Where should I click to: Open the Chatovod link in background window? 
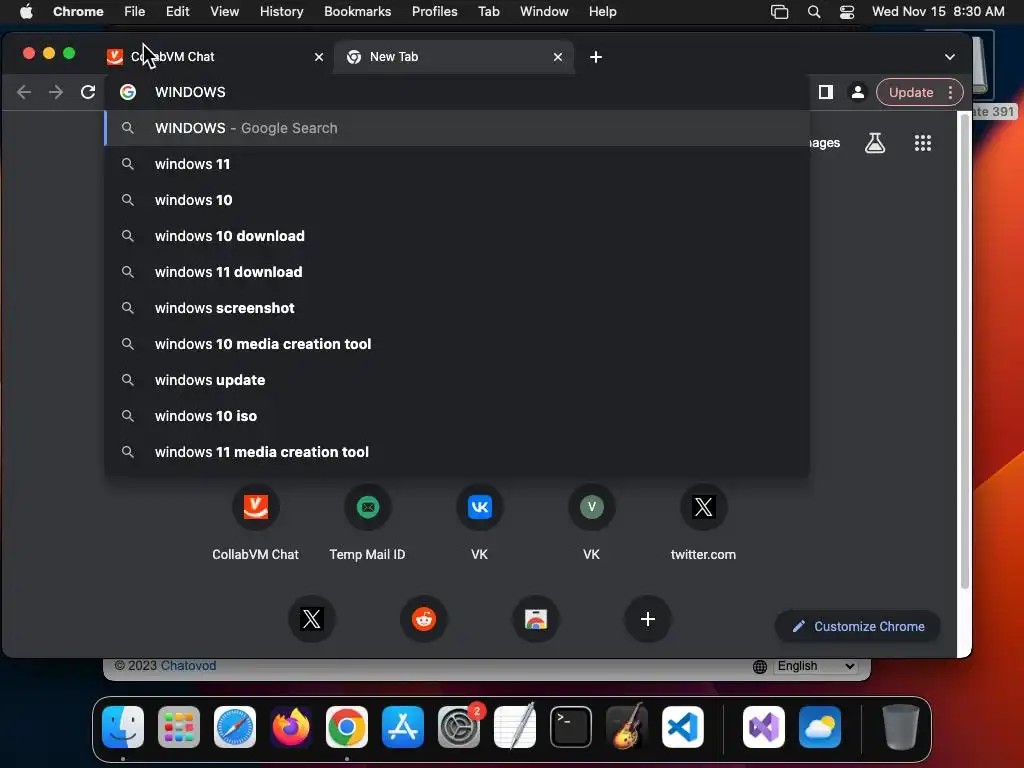tap(188, 665)
